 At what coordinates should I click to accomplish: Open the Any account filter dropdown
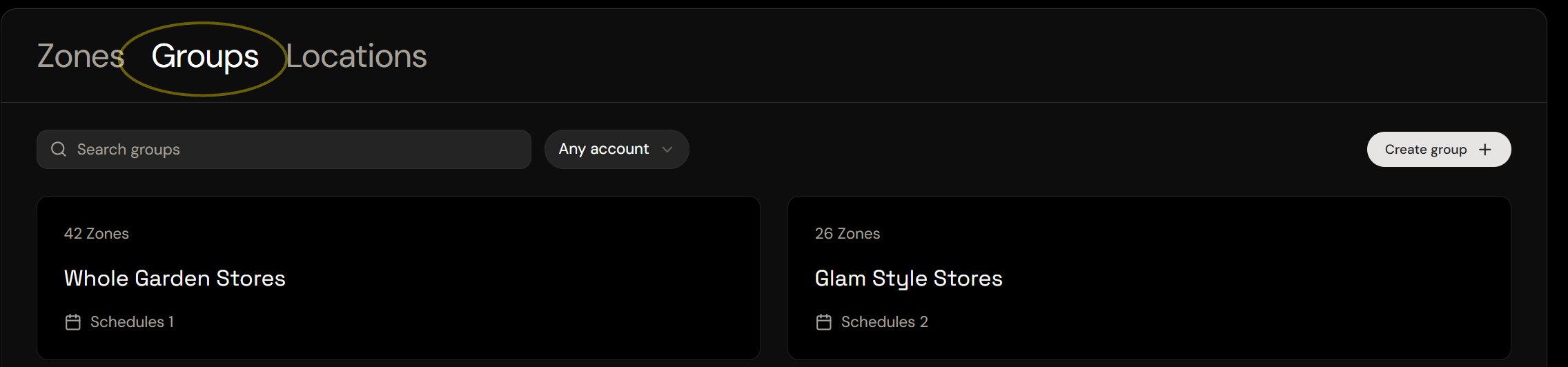tap(616, 149)
